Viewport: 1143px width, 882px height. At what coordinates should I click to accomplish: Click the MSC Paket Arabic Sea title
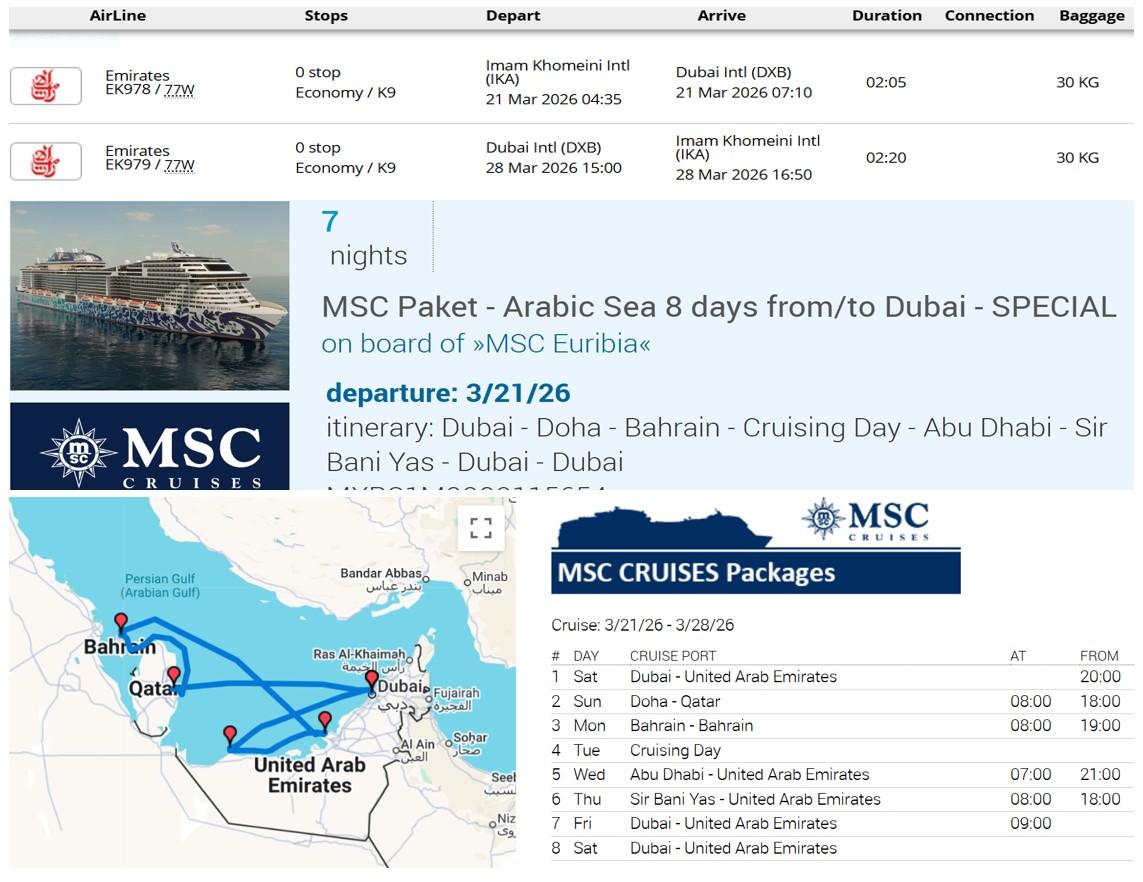coord(718,307)
